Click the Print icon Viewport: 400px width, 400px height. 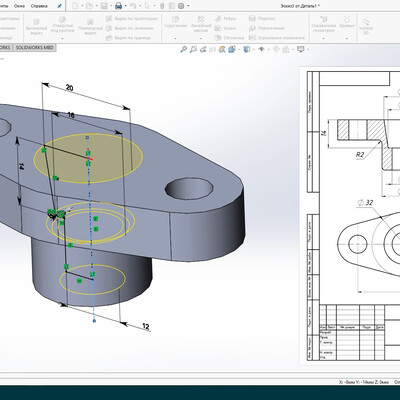tap(118, 6)
